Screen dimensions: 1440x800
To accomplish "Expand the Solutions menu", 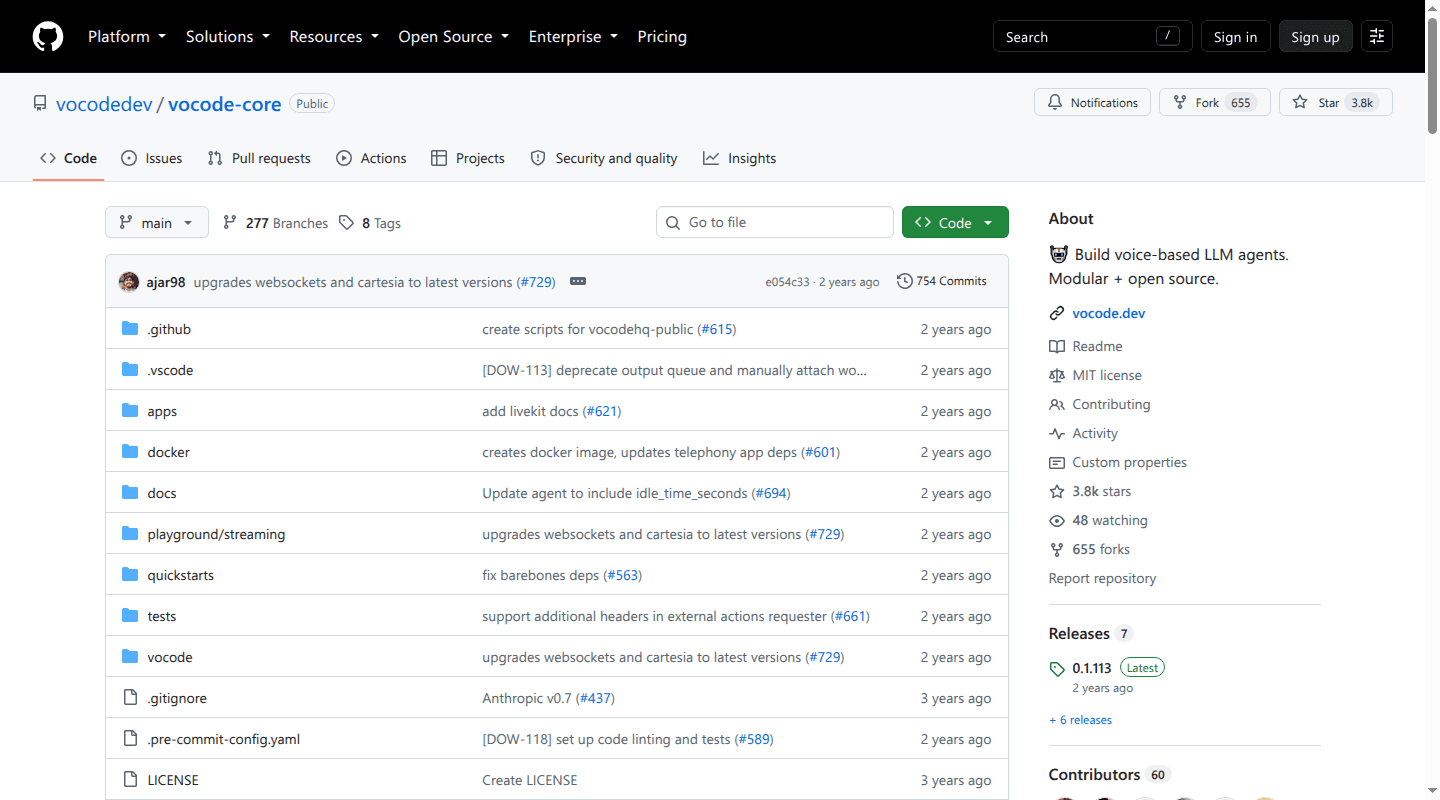I will [228, 36].
